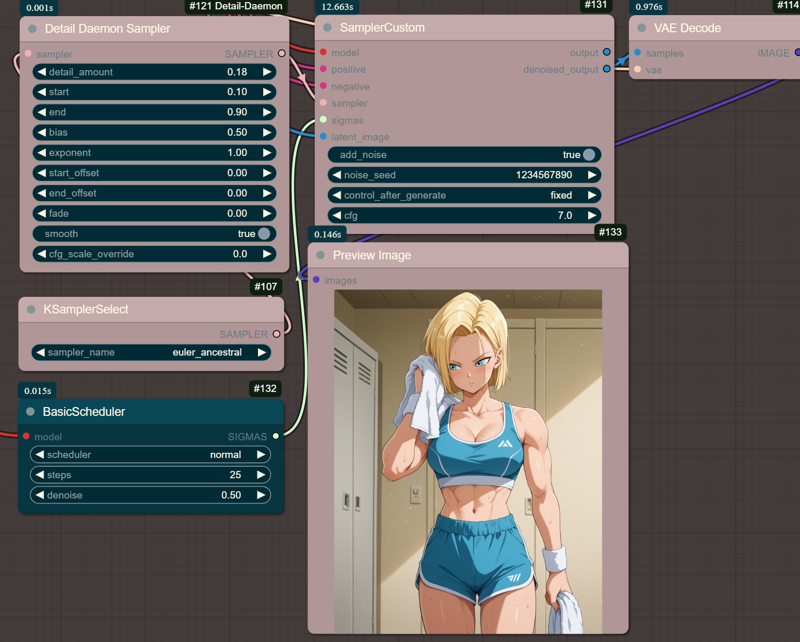Decrease detail_amount with the left arrow
This screenshot has height=642, width=800.
click(x=41, y=72)
